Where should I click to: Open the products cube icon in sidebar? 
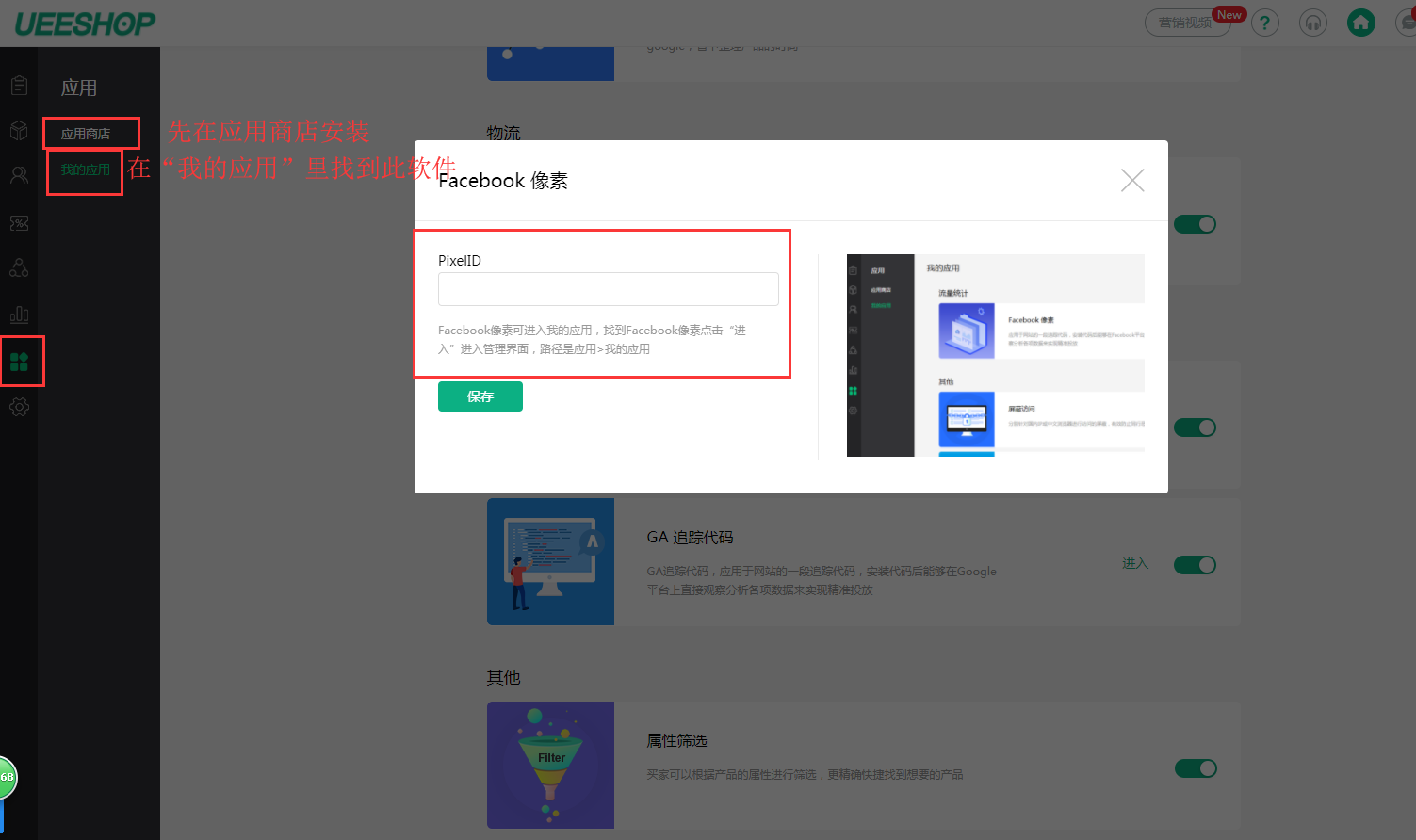19,131
